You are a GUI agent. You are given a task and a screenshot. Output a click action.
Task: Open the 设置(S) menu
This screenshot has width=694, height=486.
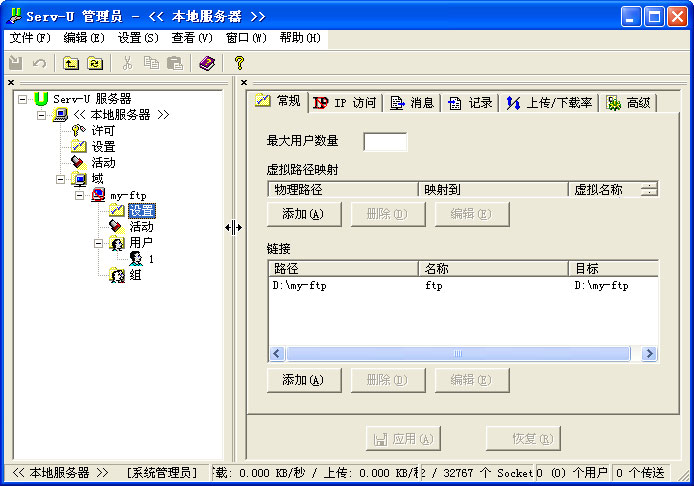(x=138, y=38)
